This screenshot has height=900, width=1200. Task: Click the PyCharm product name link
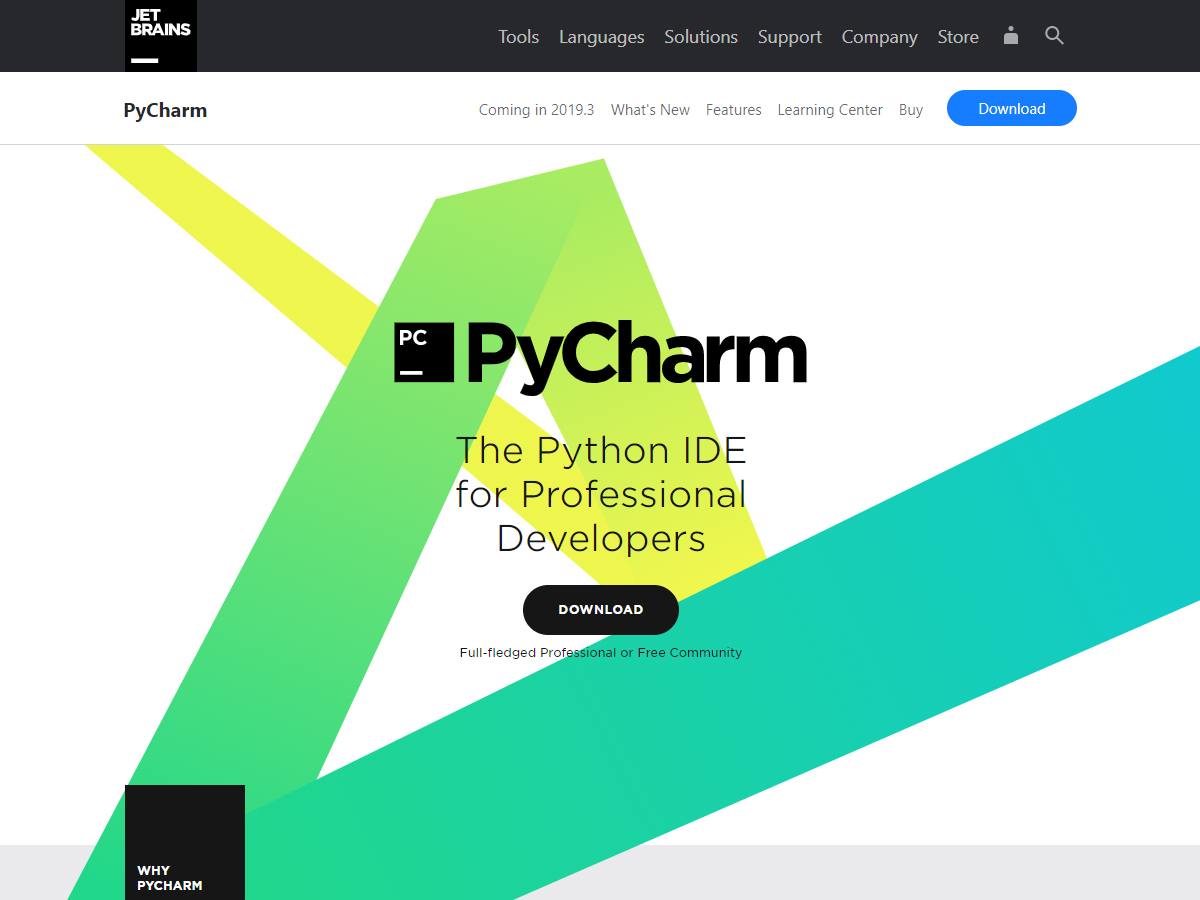tap(165, 110)
